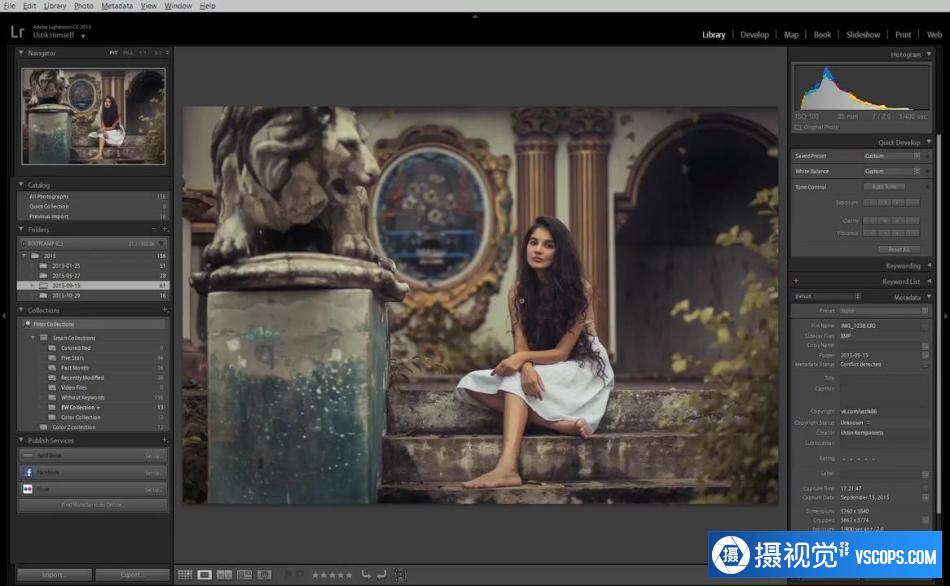The width and height of the screenshot is (950, 586).
Task: Switch to Survey view in the toolbar
Action: pos(244,574)
